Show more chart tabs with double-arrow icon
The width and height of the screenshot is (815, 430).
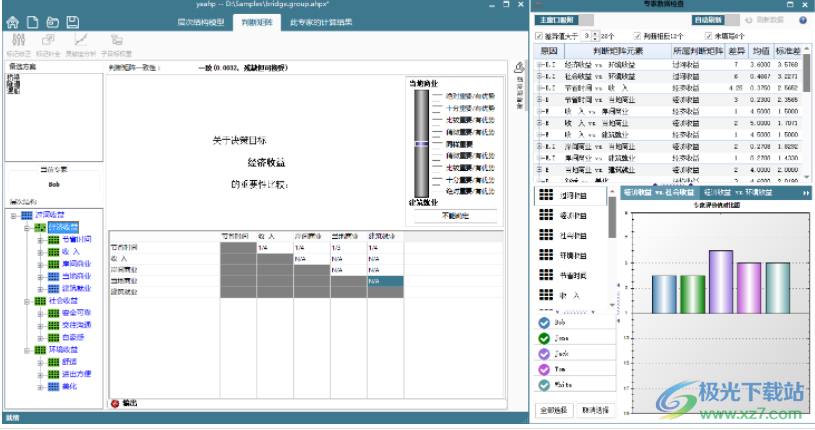(x=806, y=193)
